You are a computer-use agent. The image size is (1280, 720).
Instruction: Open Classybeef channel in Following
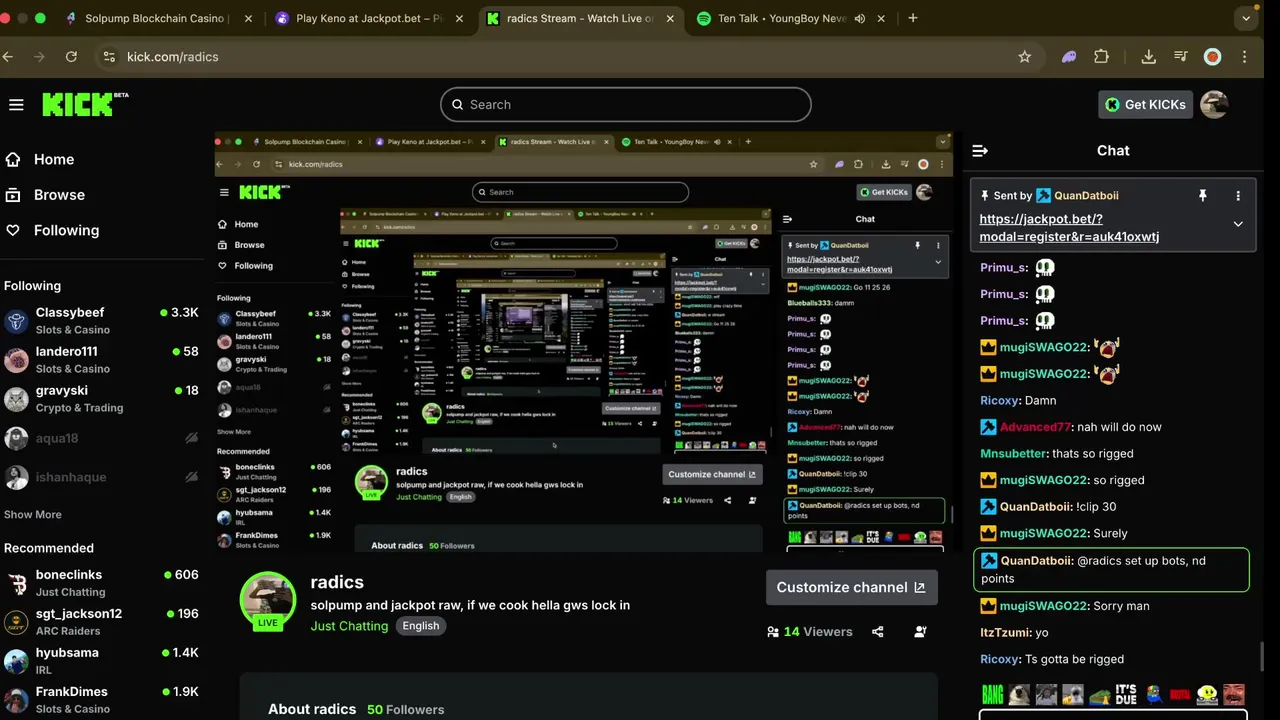[x=100, y=320]
